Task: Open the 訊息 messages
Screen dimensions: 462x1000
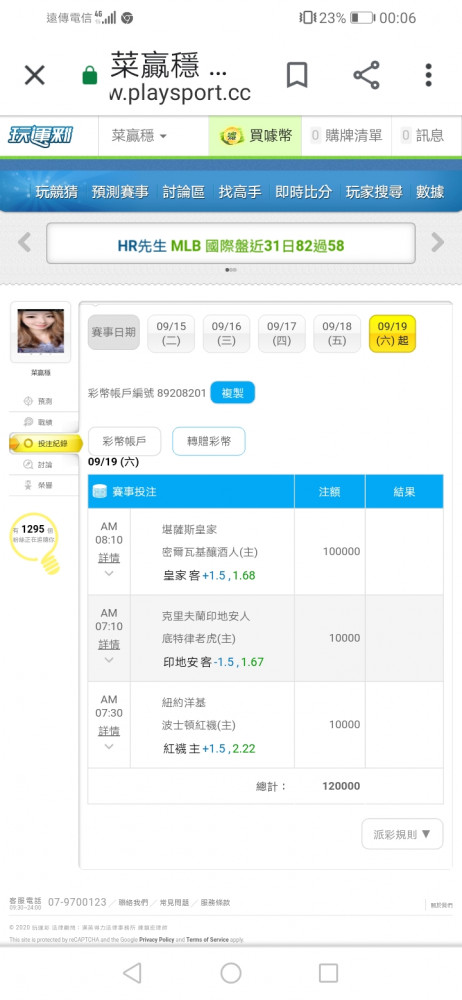Action: pyautogui.click(x=422, y=136)
